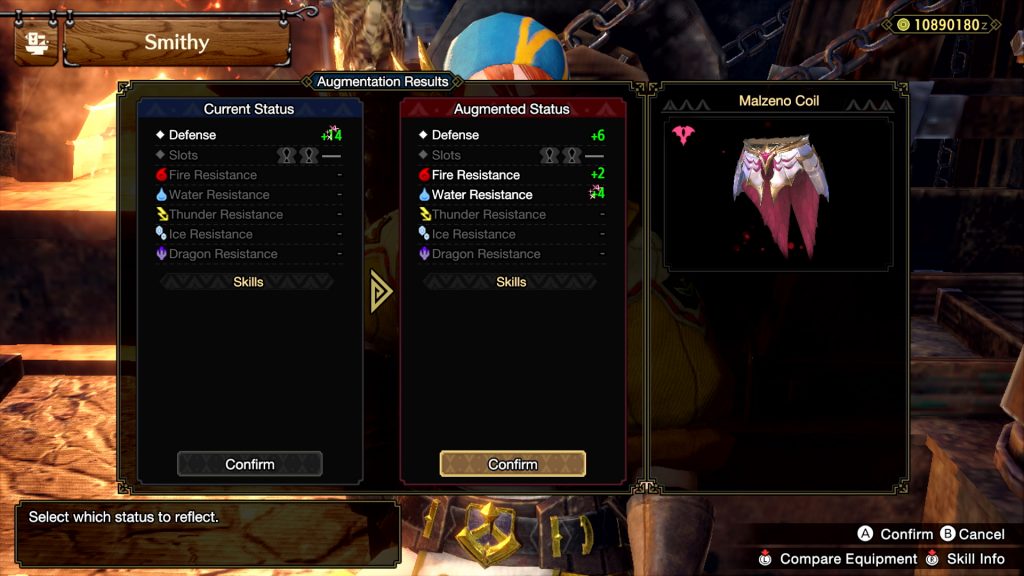
Task: Click the zenny coin icon
Action: (x=903, y=25)
